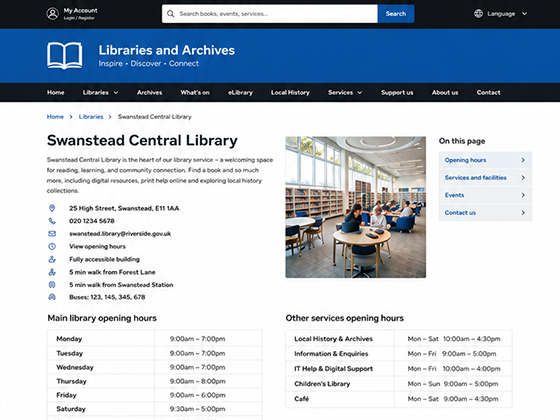Viewport: 560px width, 420px height.
Task: Click the View opening hours link
Action: pyautogui.click(x=98, y=246)
